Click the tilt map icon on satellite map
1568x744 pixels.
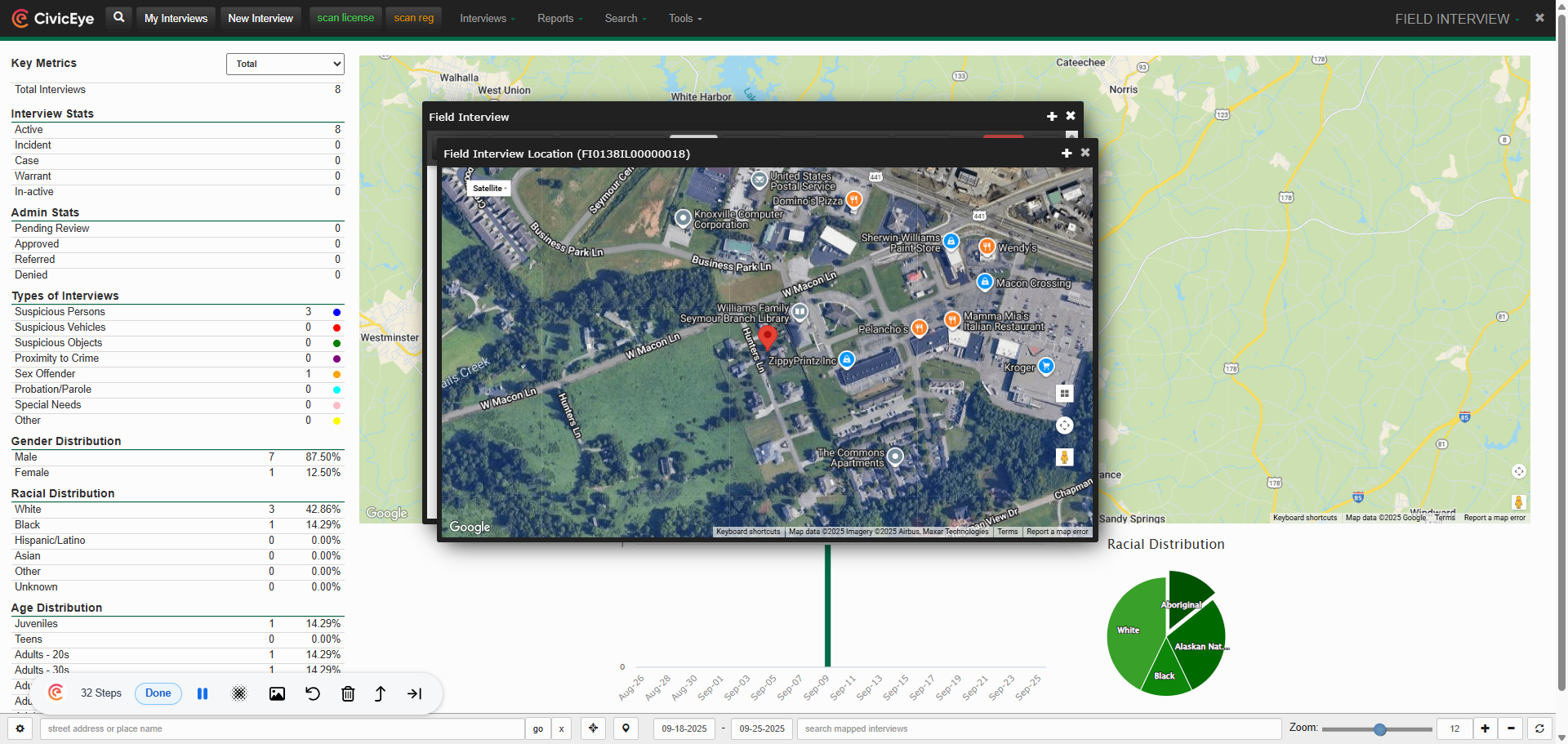[1064, 394]
